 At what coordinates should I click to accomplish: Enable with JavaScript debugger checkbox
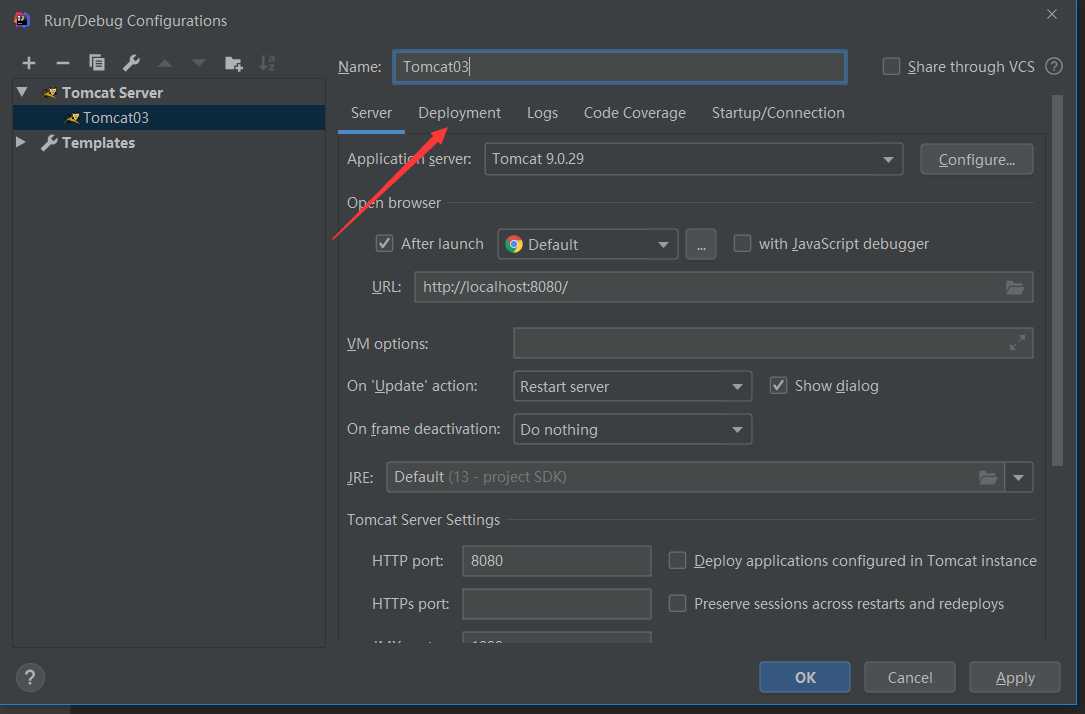[x=742, y=244]
